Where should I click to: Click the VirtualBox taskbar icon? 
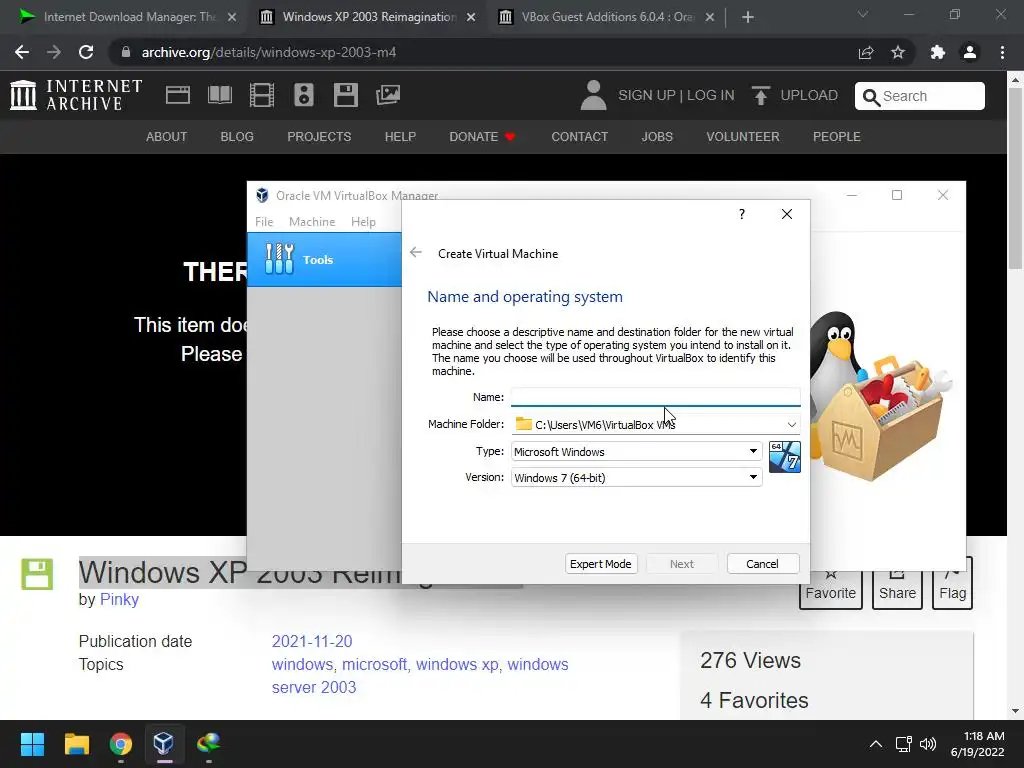tap(164, 744)
